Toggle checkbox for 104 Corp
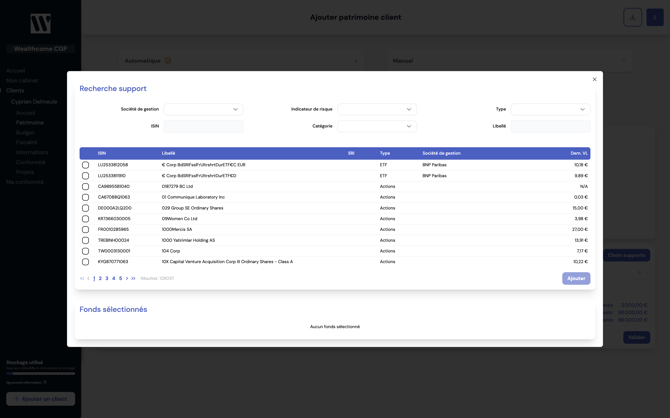 click(x=85, y=251)
